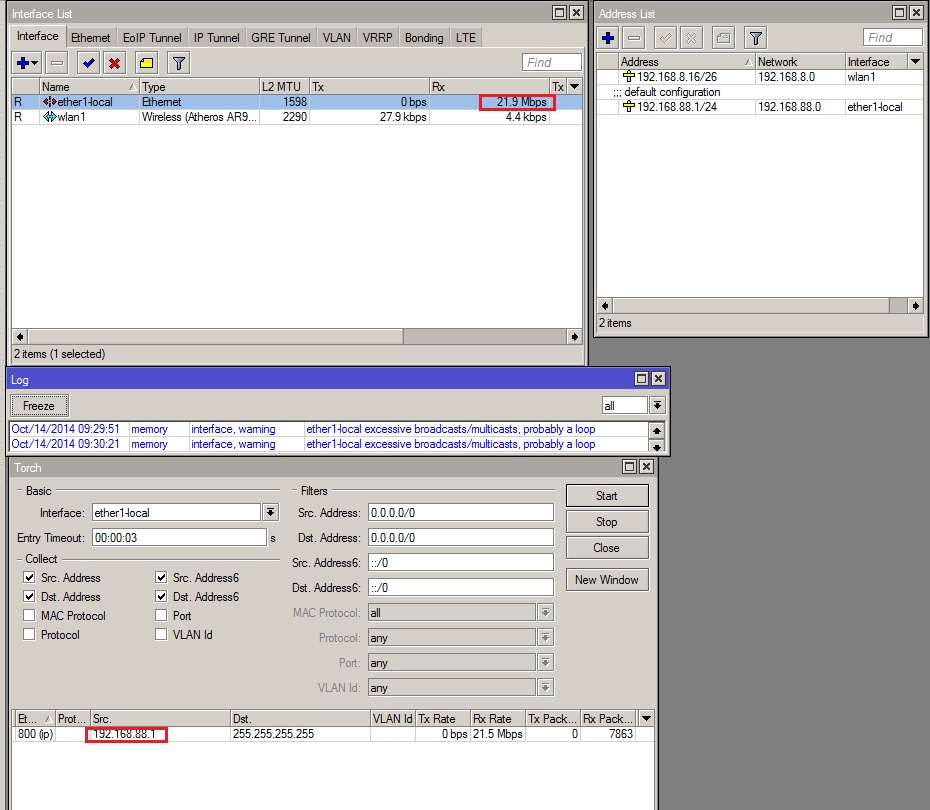Toggle Src. Address6 collect checkbox
This screenshot has height=810, width=930.
point(161,577)
